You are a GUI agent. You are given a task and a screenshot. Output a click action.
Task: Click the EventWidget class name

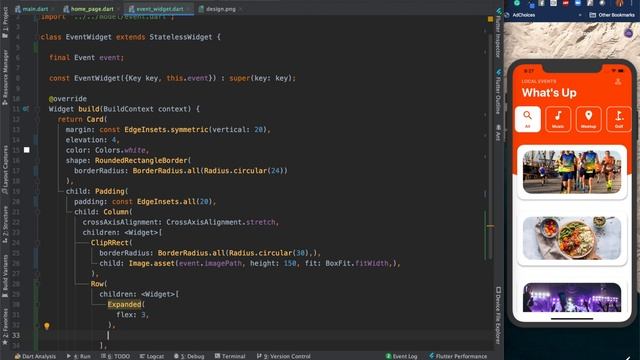(89, 37)
